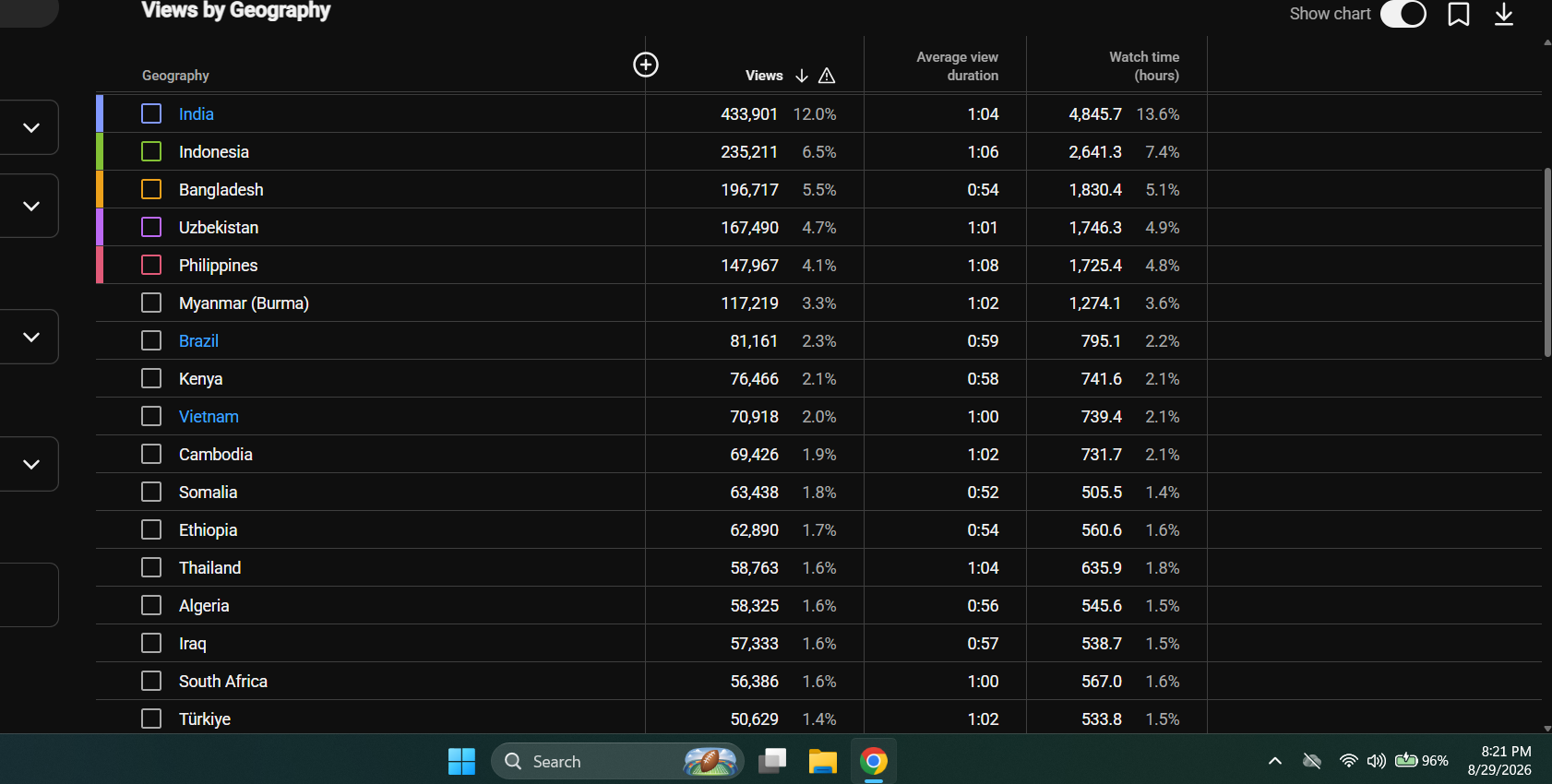Expand left panel dropdown beside Bangladesh row
The height and width of the screenshot is (784, 1552).
tap(30, 206)
